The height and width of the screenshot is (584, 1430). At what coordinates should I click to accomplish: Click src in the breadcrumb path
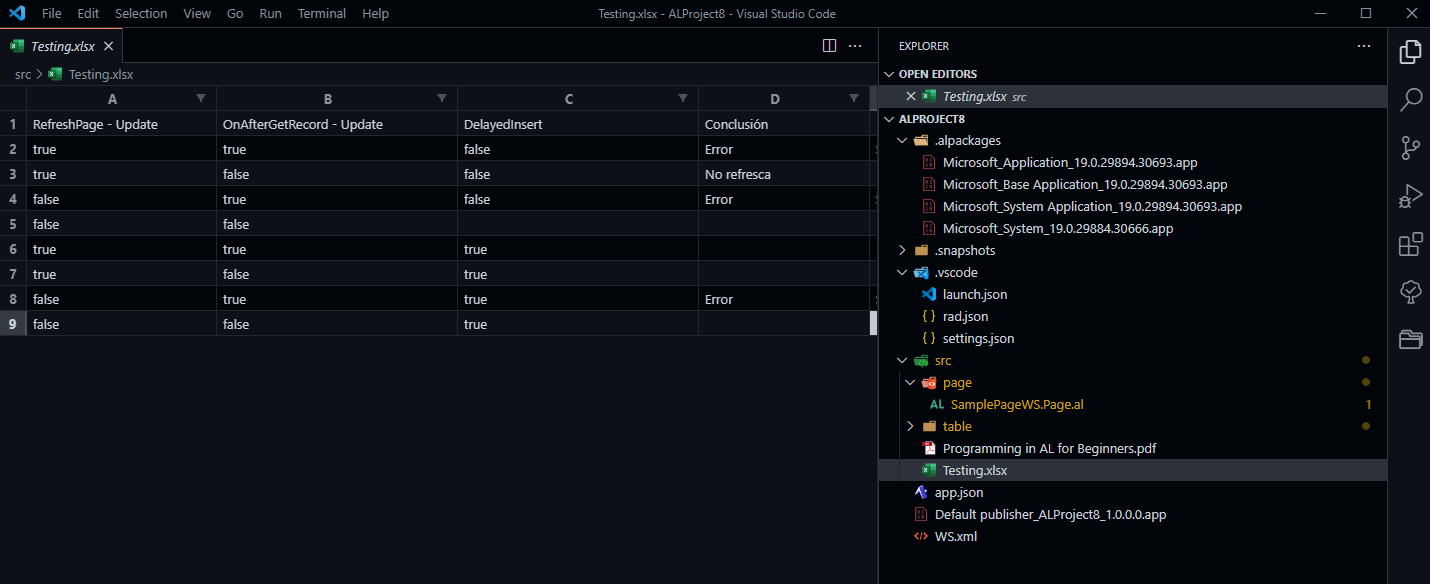(22, 74)
